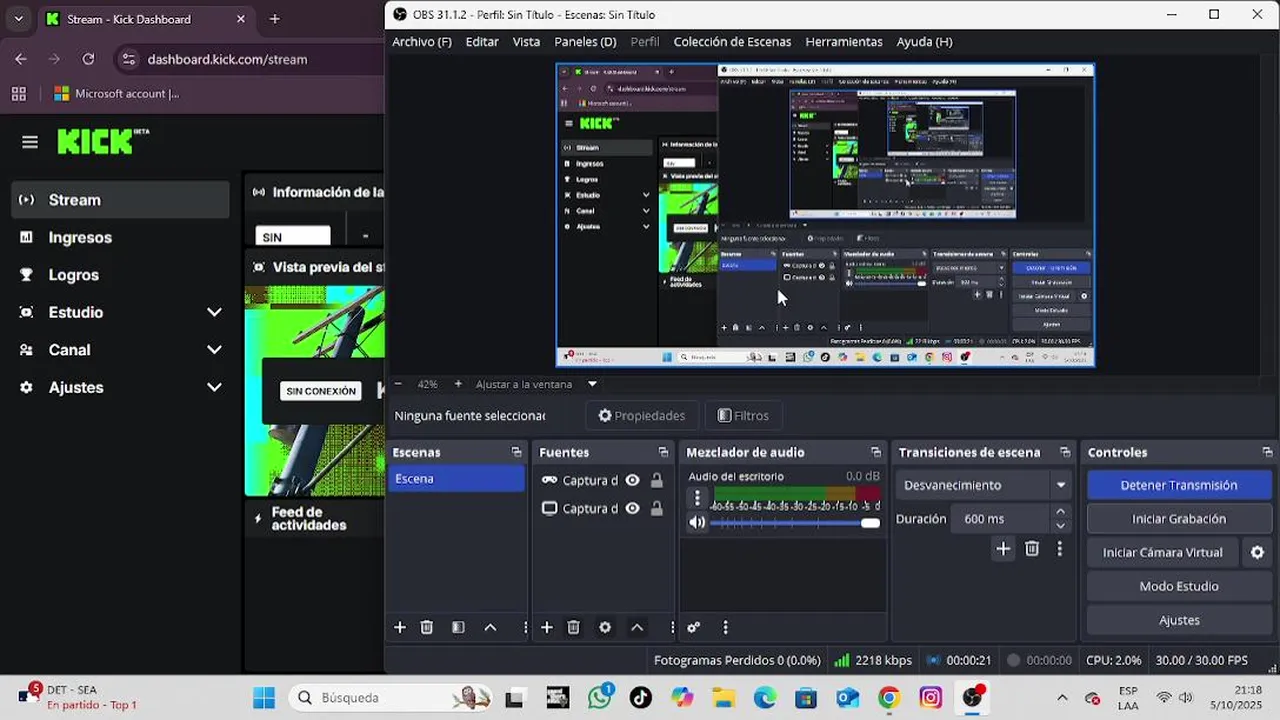1280x720 pixels.
Task: Open Archivo menu in OBS
Action: [422, 42]
